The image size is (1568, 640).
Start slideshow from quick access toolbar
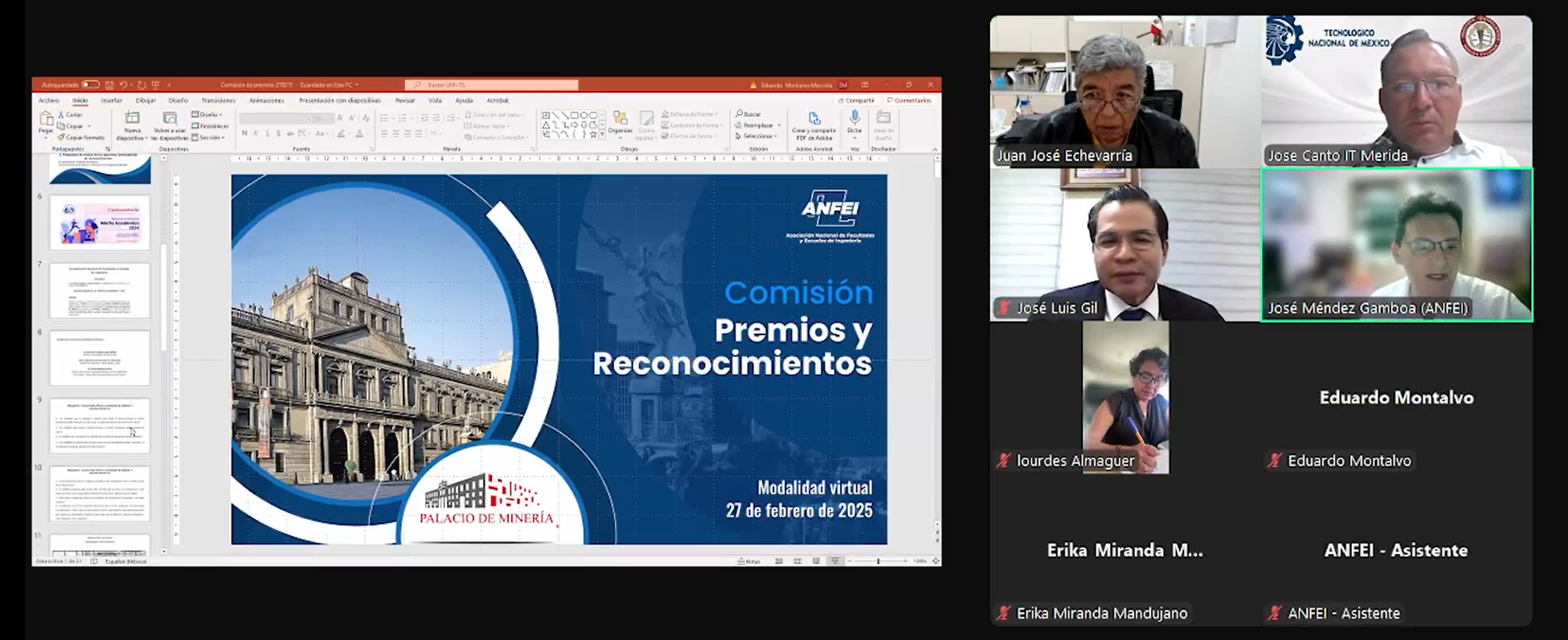(x=156, y=85)
